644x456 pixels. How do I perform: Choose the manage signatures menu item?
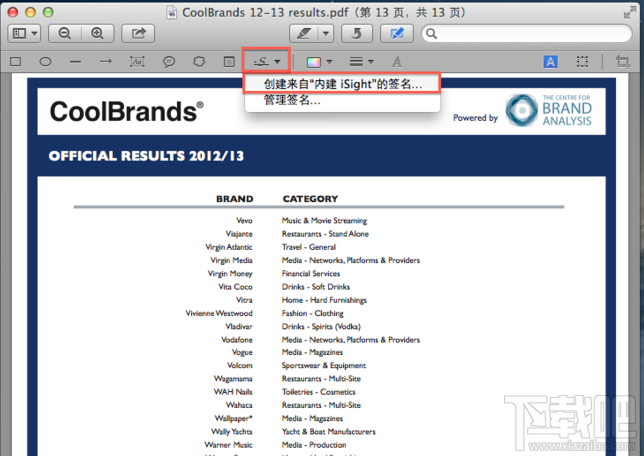(342, 100)
